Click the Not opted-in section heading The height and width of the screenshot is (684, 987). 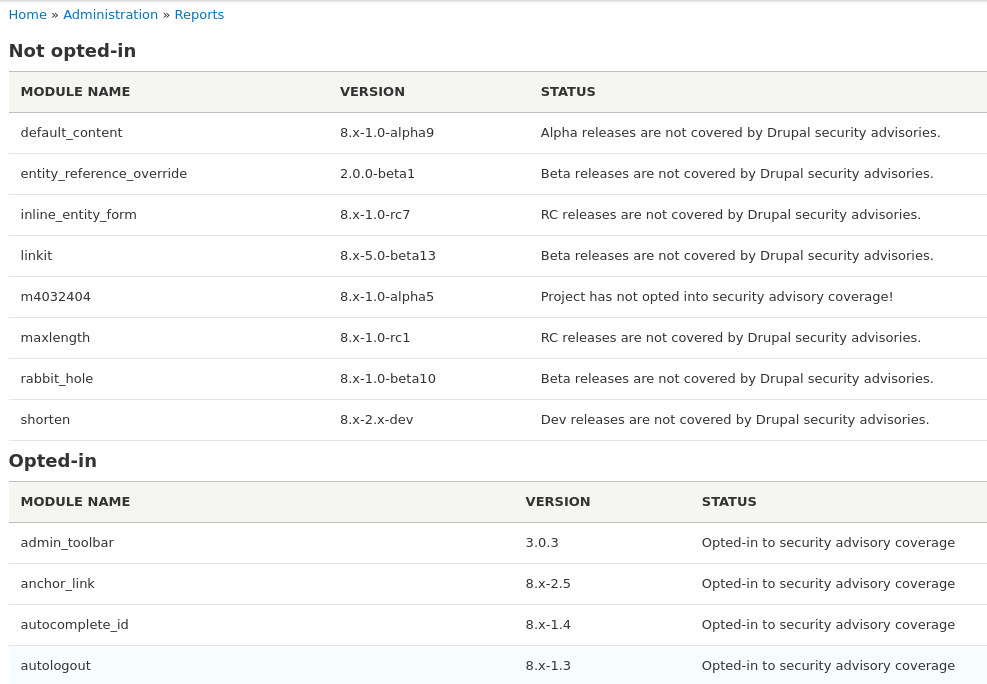coord(72,50)
